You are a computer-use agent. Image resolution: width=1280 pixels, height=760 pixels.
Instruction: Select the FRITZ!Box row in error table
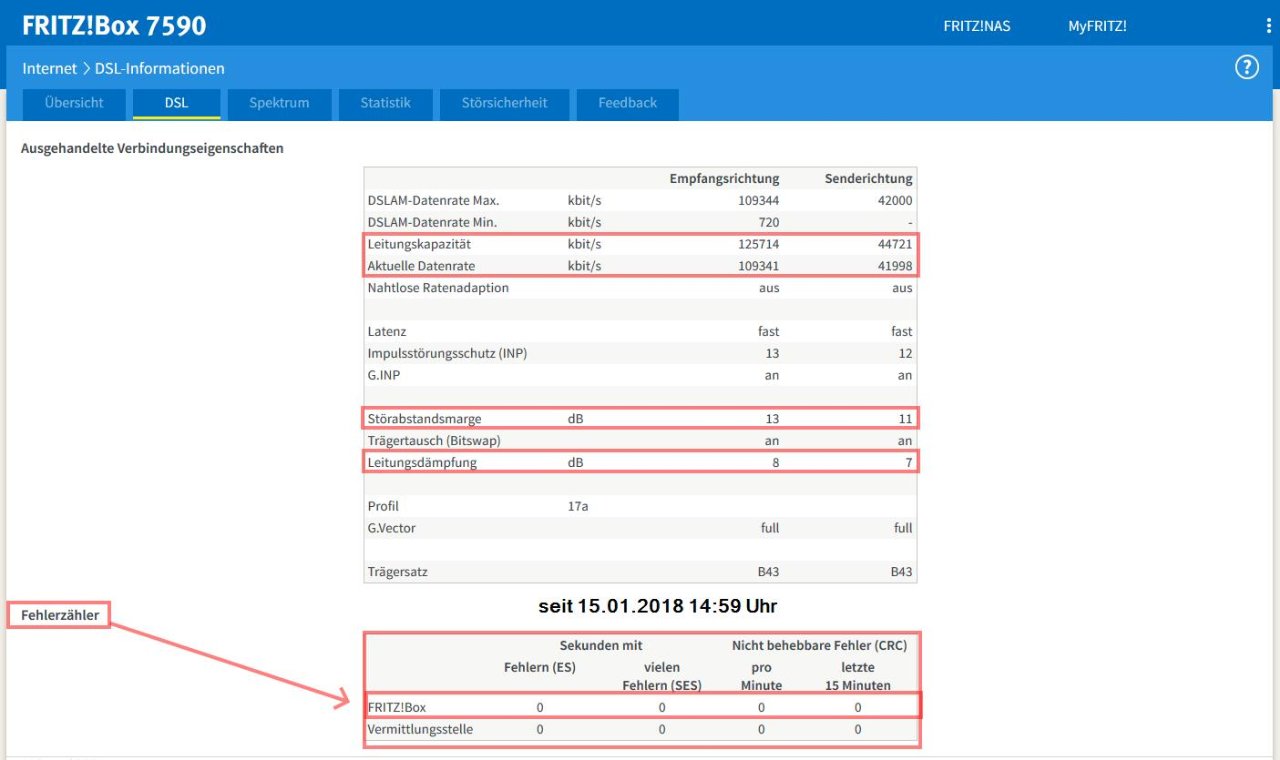642,707
